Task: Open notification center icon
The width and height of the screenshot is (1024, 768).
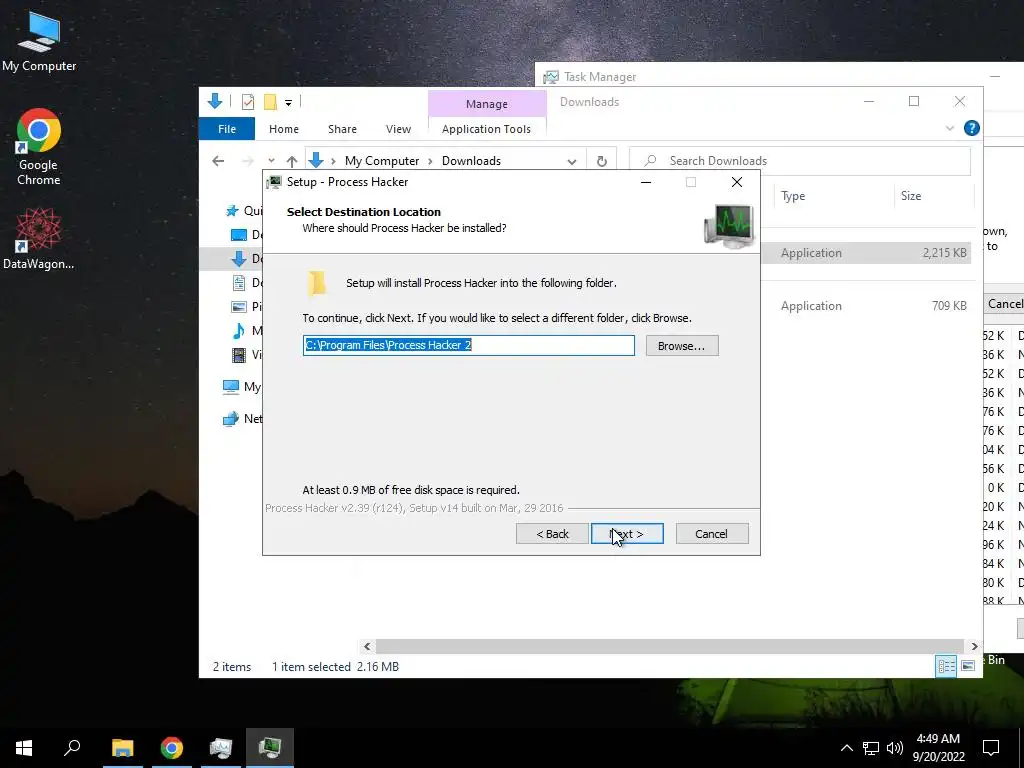Action: 991,748
